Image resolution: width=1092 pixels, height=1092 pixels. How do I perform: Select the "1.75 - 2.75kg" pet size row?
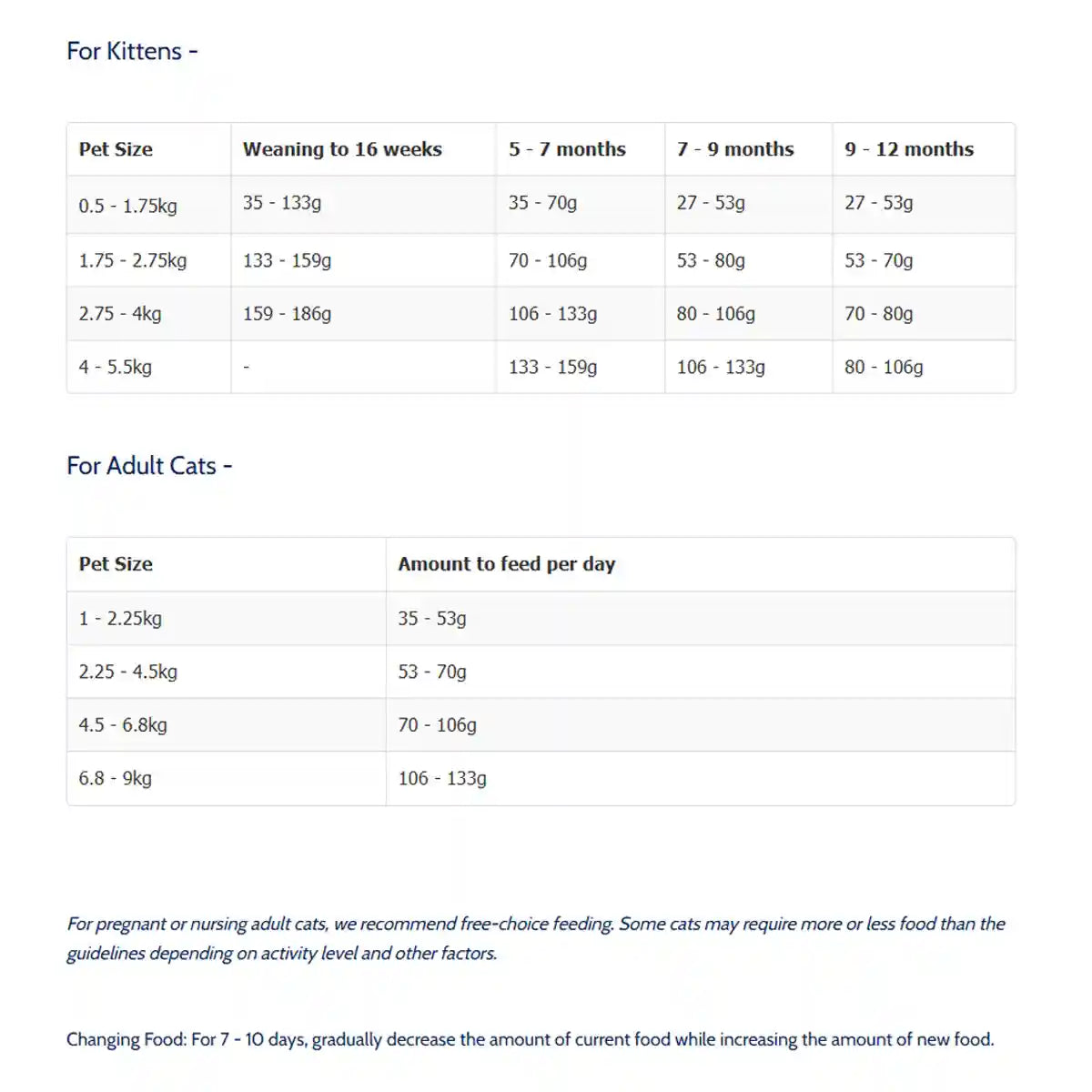[133, 260]
